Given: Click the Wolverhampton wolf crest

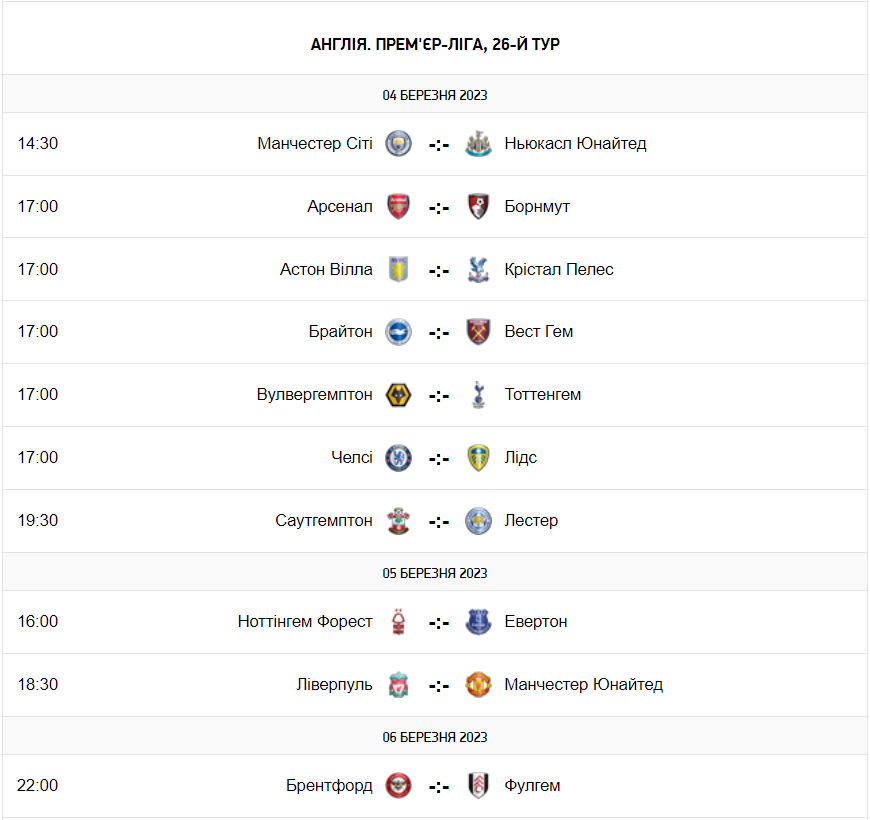Looking at the screenshot, I should (x=399, y=395).
